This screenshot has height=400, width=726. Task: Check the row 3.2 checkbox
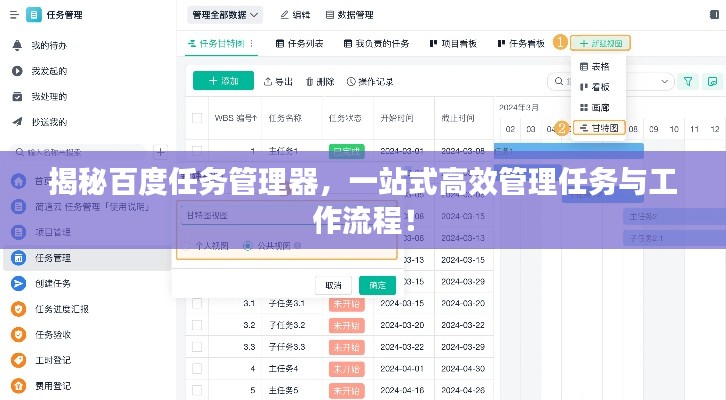point(197,325)
